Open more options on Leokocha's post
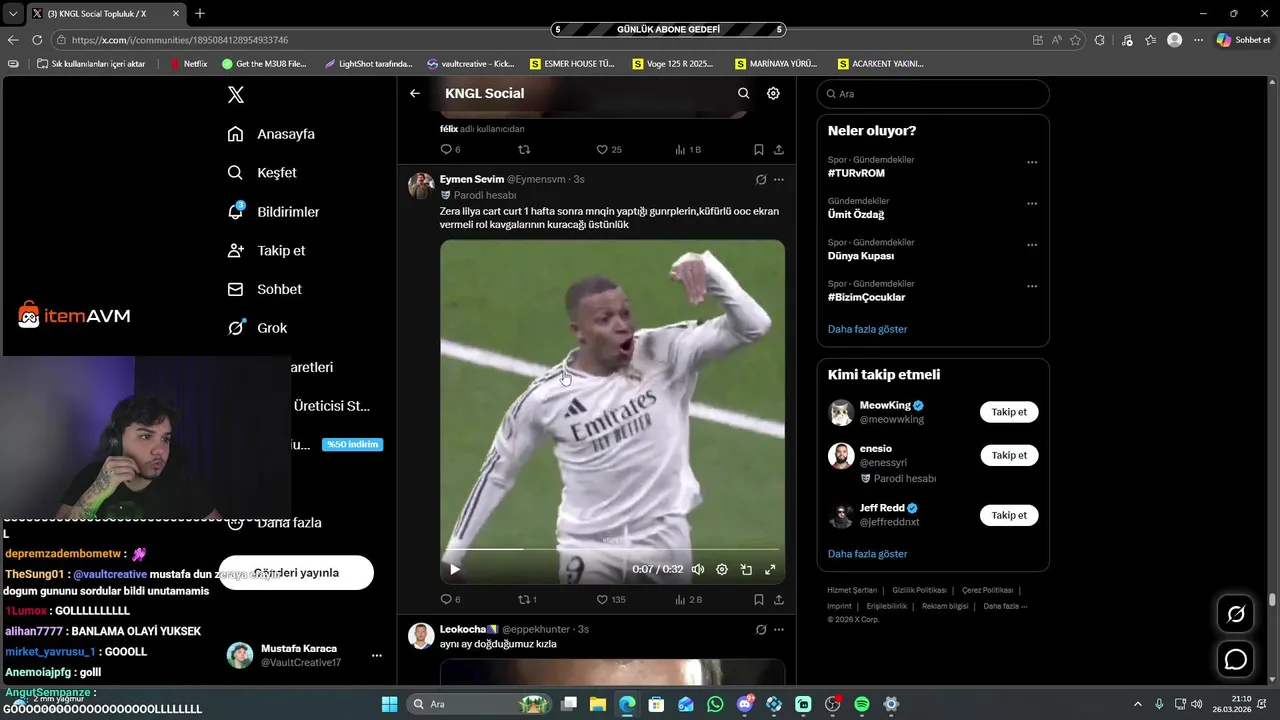The height and width of the screenshot is (720, 1280). pos(779,630)
